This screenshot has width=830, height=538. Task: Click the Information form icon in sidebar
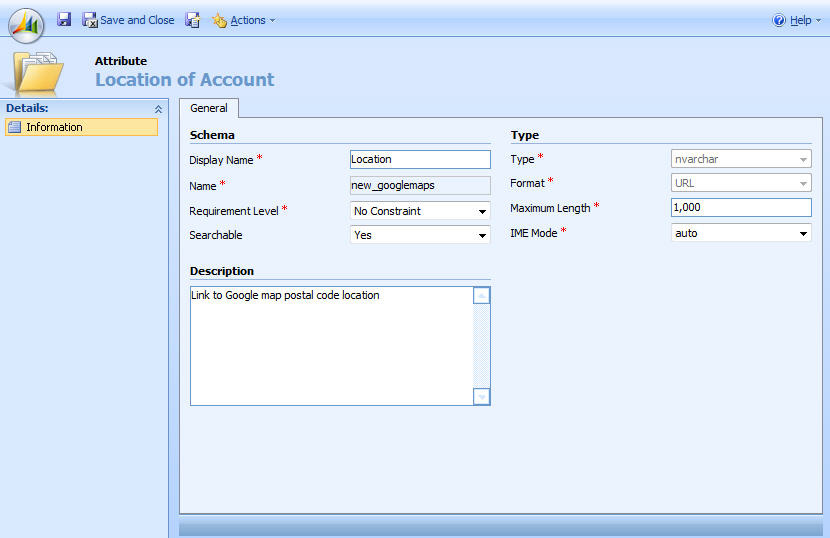click(x=14, y=127)
